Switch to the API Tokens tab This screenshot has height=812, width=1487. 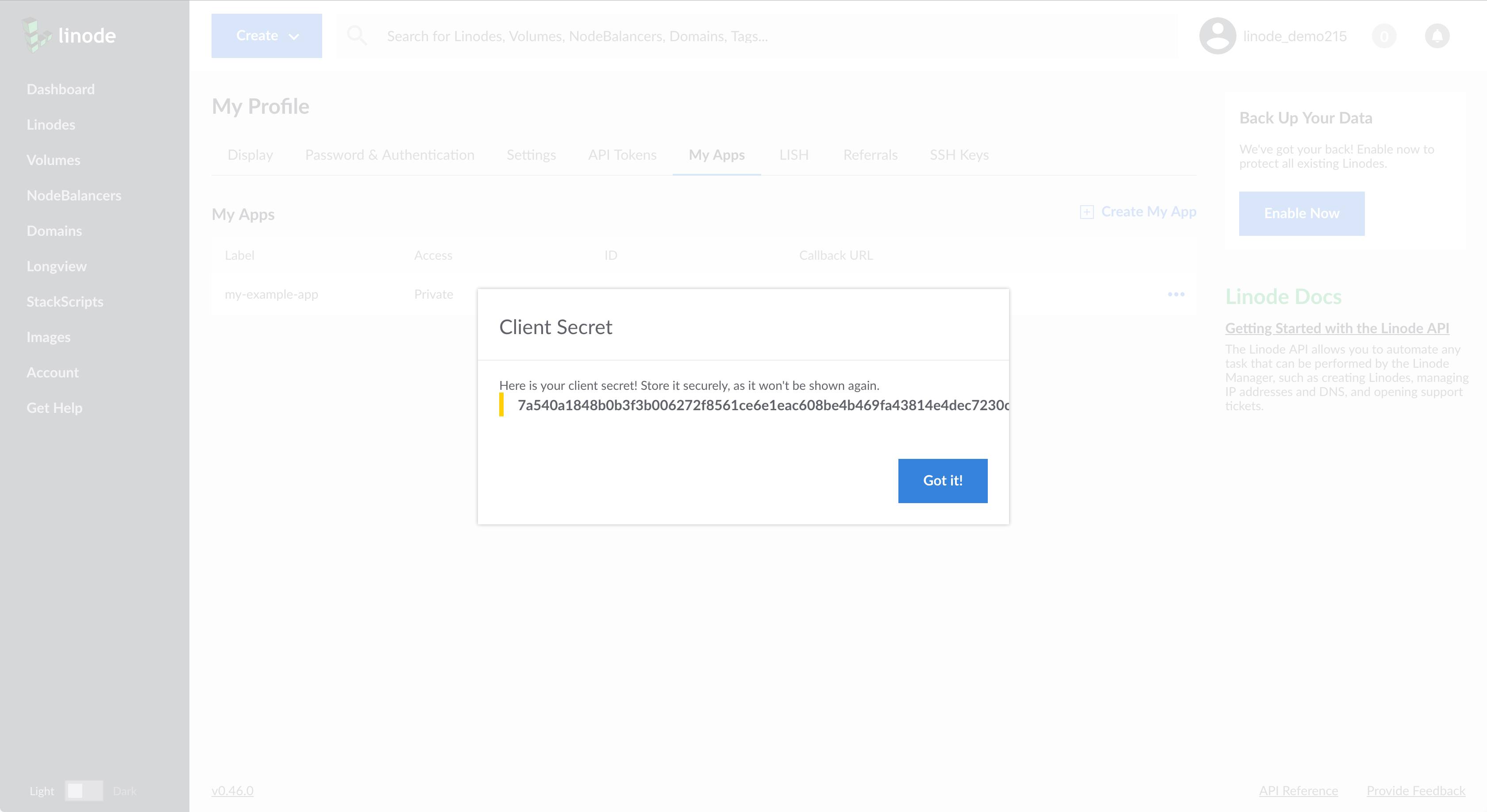click(622, 155)
